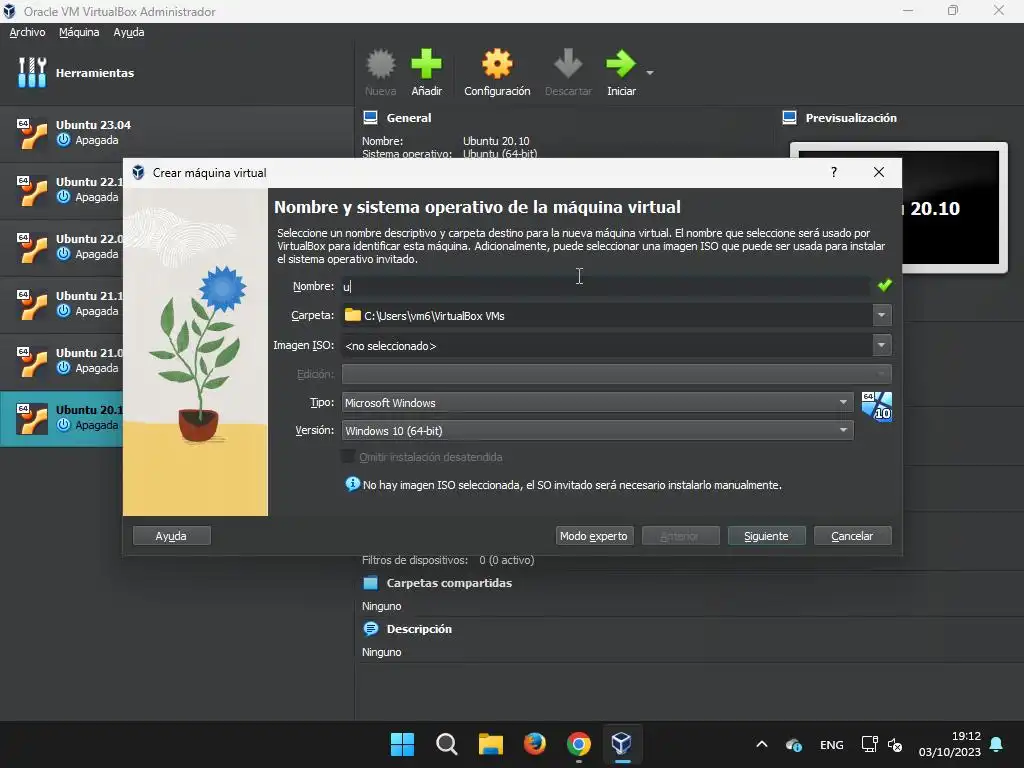
Task: Open Windows Start menu
Action: (402, 744)
